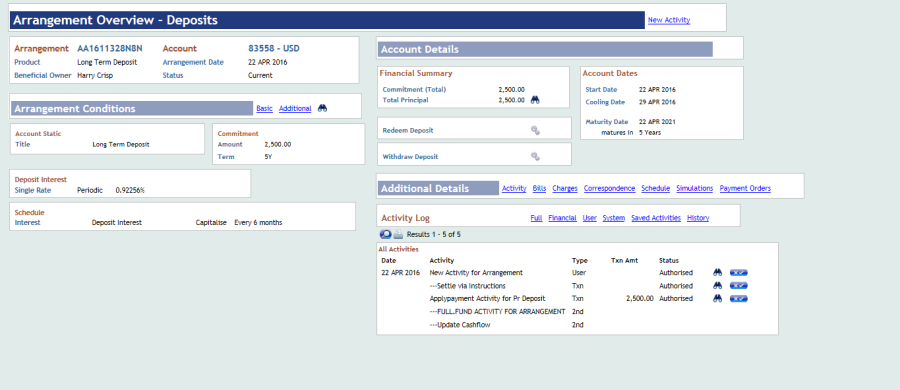Open the New Activity link
This screenshot has width=900, height=390.
pyautogui.click(x=669, y=20)
